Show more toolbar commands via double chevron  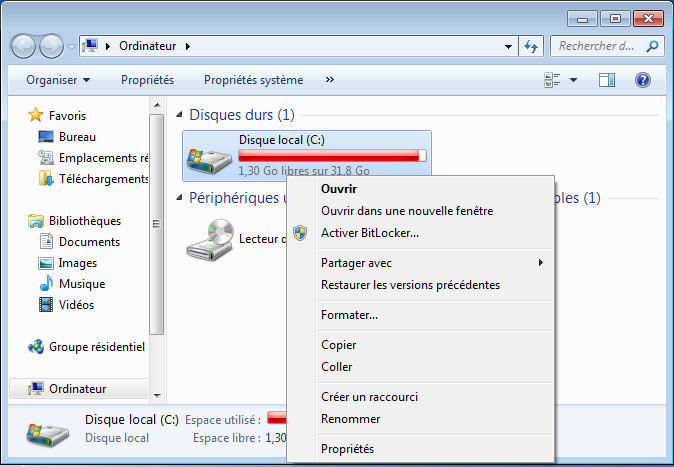[x=330, y=80]
